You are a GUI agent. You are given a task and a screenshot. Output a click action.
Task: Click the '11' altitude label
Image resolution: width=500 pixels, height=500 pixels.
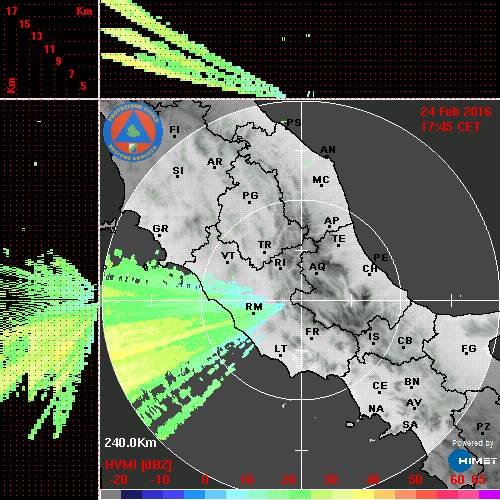49,49
